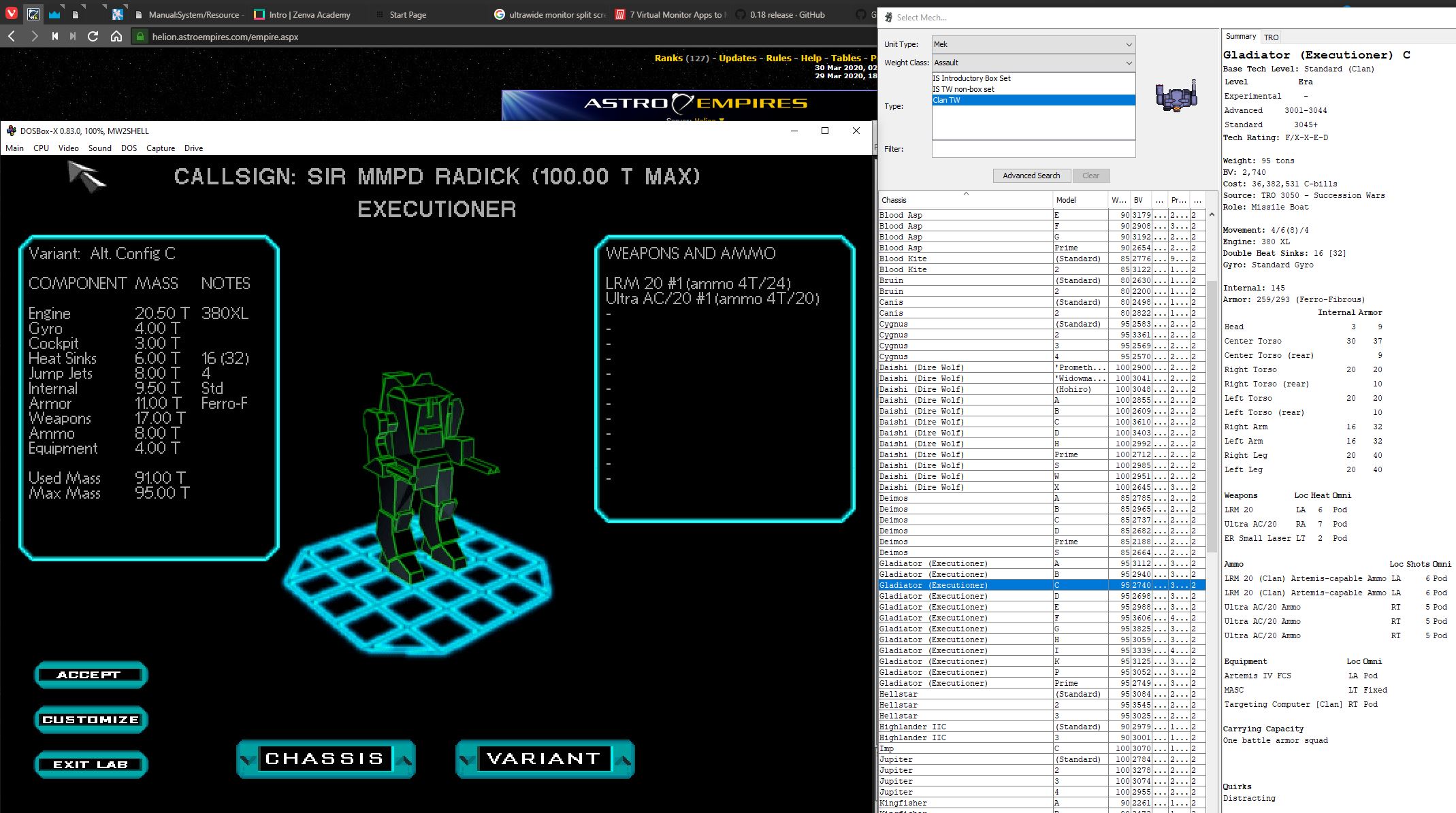The image size is (1456, 813).
Task: Click the rewind history icon
Action: click(x=55, y=37)
